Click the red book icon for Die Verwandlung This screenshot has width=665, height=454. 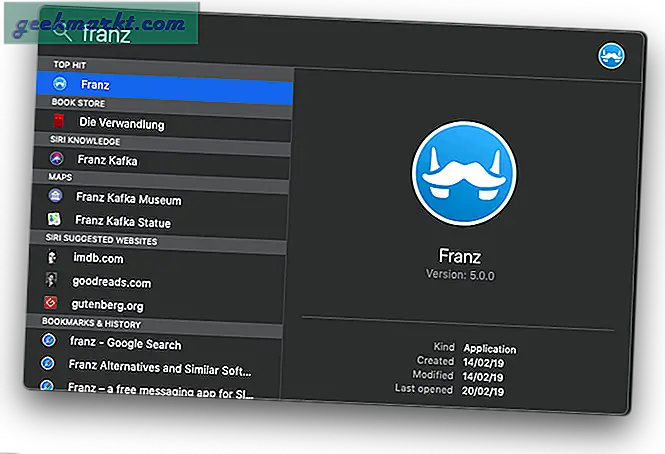point(57,123)
